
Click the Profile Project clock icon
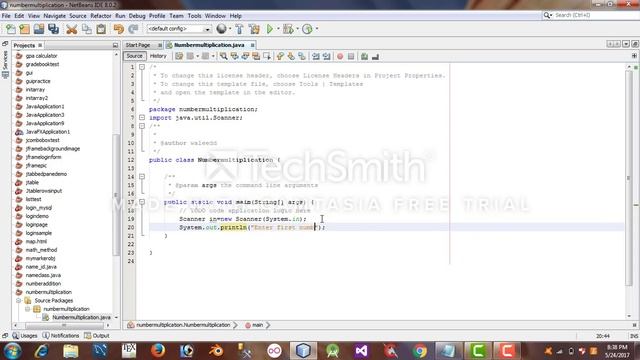(307, 29)
